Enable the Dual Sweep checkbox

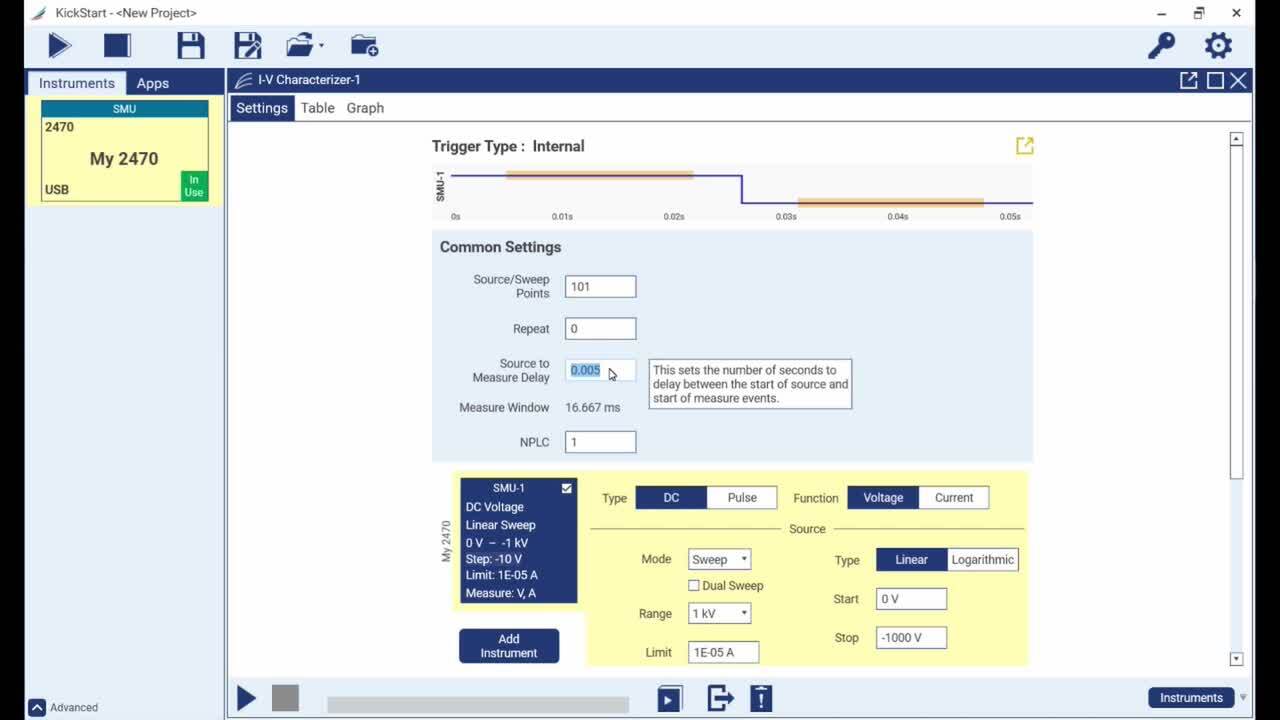(x=694, y=585)
